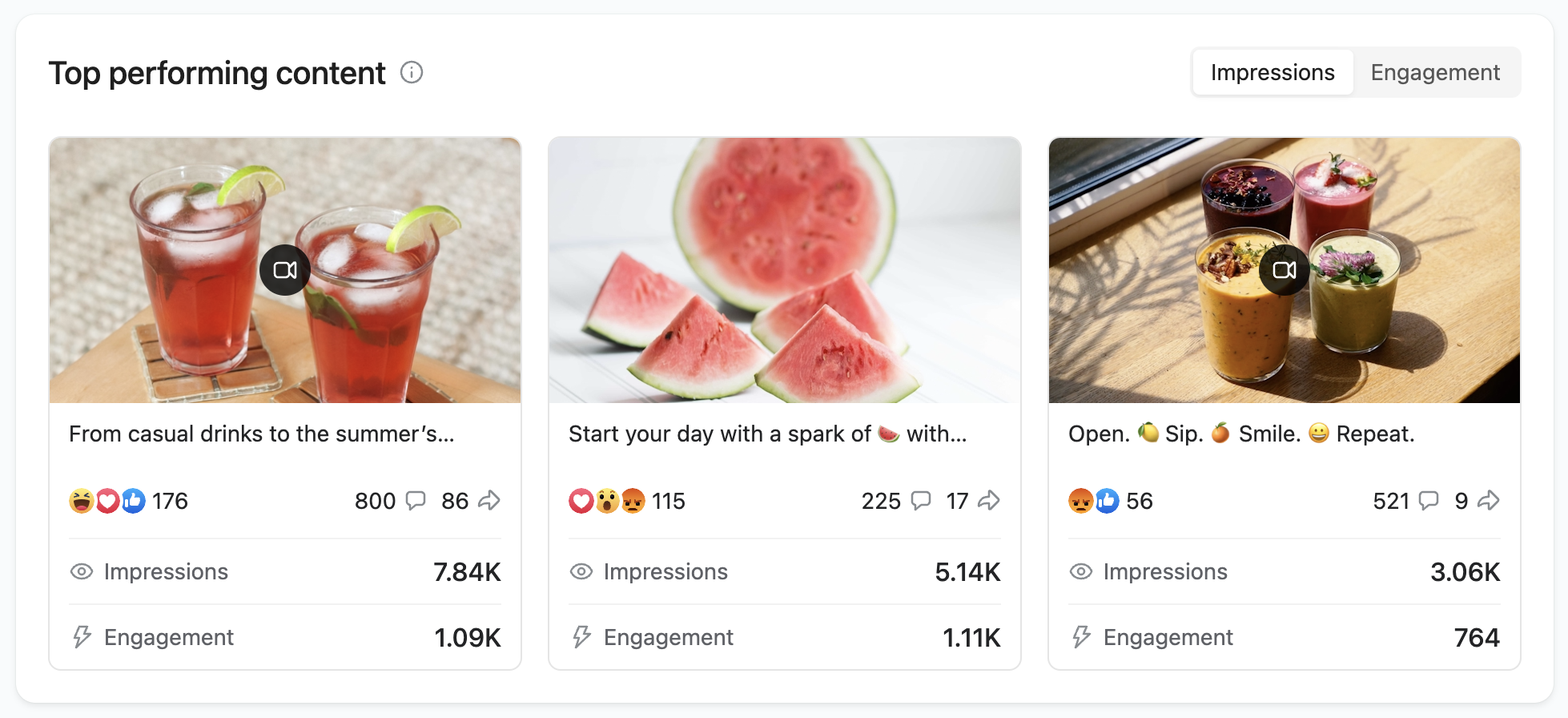Image resolution: width=1568 pixels, height=718 pixels.
Task: Open the watermelon post thumbnail
Action: 784,270
